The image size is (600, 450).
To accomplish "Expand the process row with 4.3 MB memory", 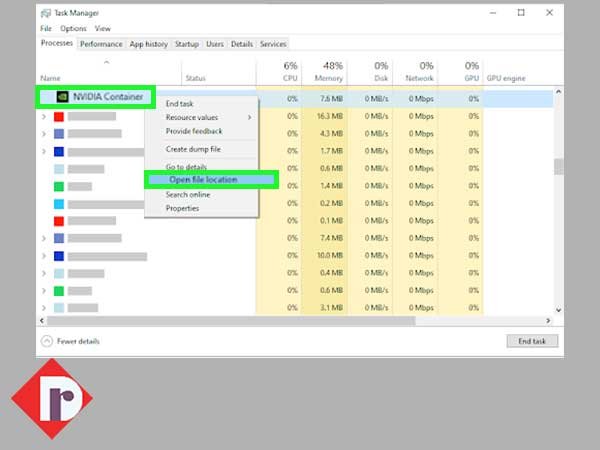I will click(x=44, y=134).
